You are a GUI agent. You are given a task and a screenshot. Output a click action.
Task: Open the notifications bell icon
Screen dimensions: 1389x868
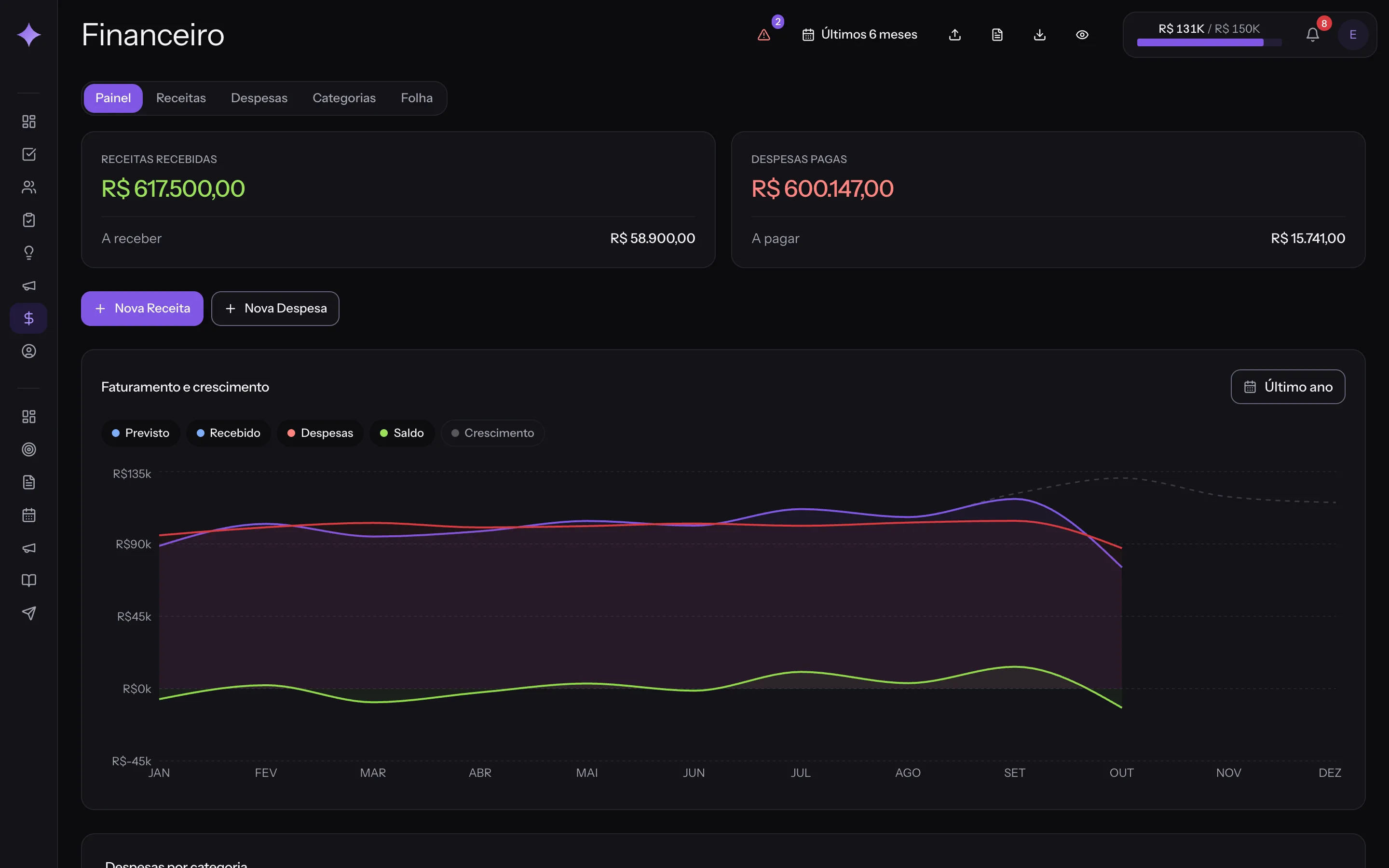[x=1313, y=35]
